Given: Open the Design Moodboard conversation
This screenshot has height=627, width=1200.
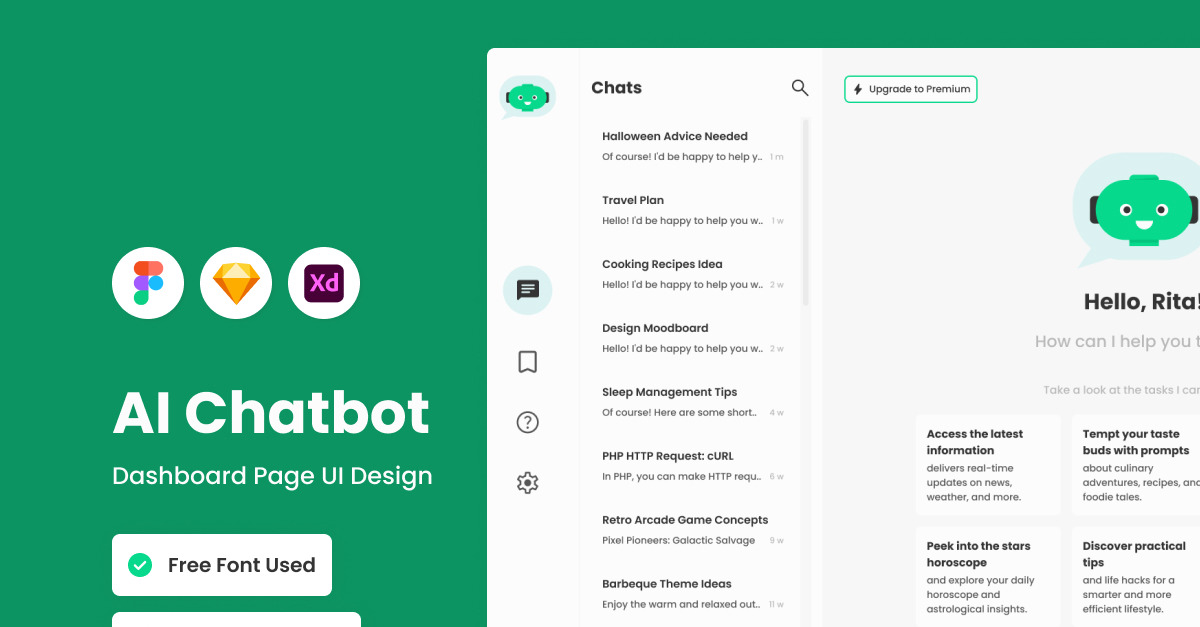Looking at the screenshot, I should click(690, 338).
